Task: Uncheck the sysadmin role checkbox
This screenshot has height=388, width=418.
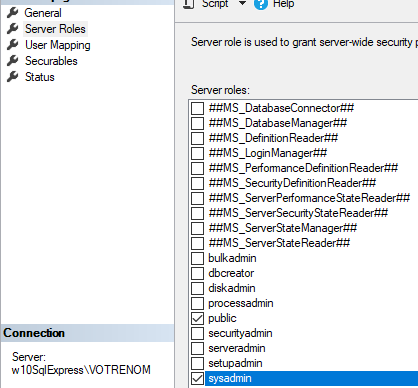Action: point(197,378)
